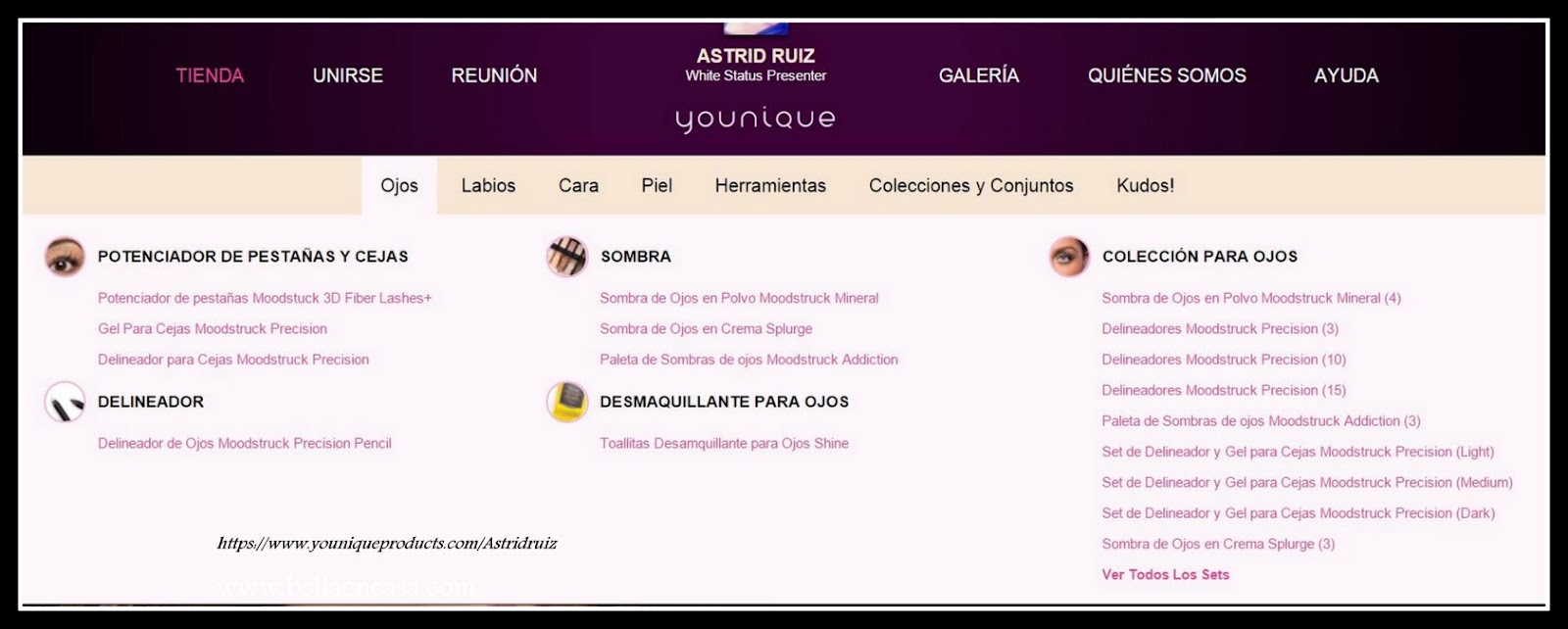Screen dimensions: 1568x629
Task: Select the Ojos tab
Action: pyautogui.click(x=399, y=185)
